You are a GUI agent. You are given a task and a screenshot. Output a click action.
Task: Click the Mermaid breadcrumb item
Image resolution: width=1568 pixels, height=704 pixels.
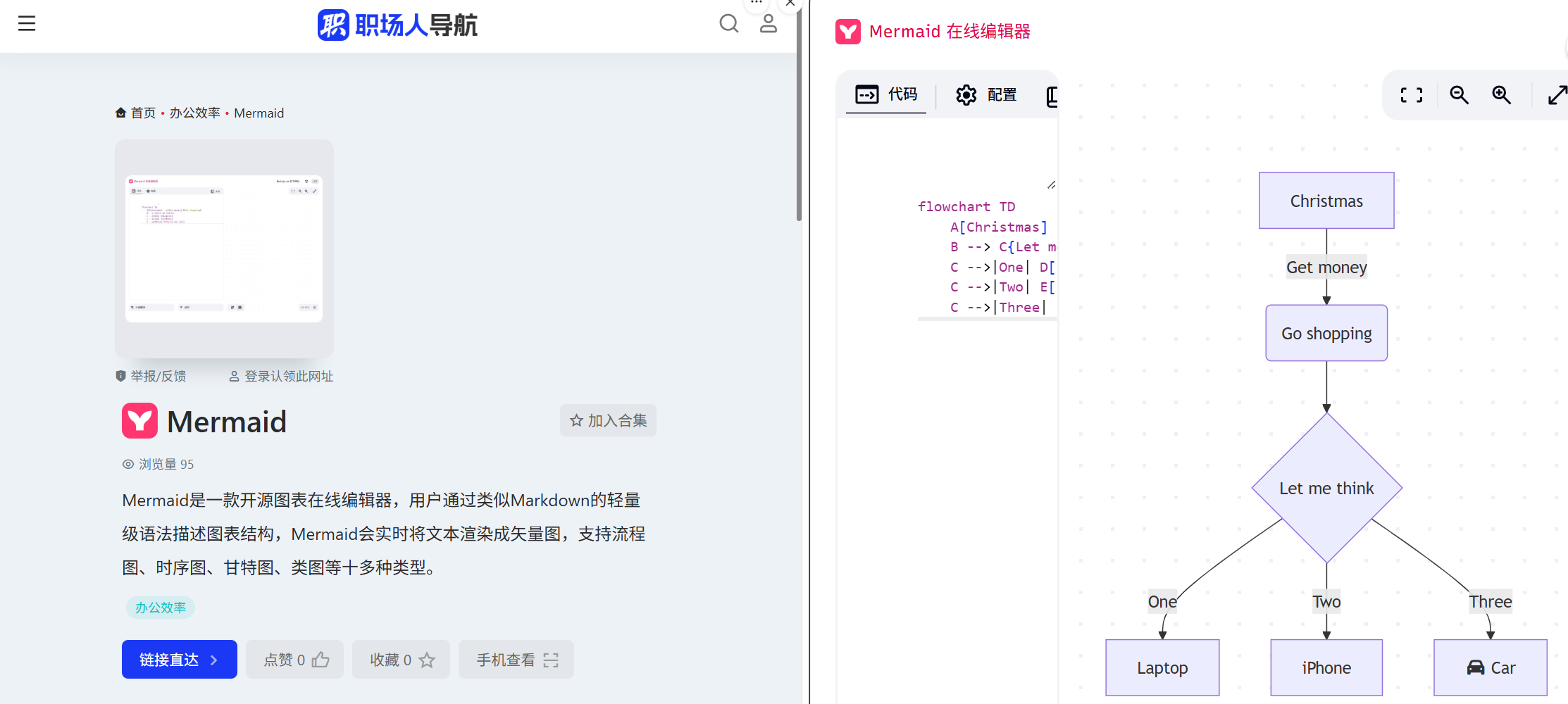[259, 113]
